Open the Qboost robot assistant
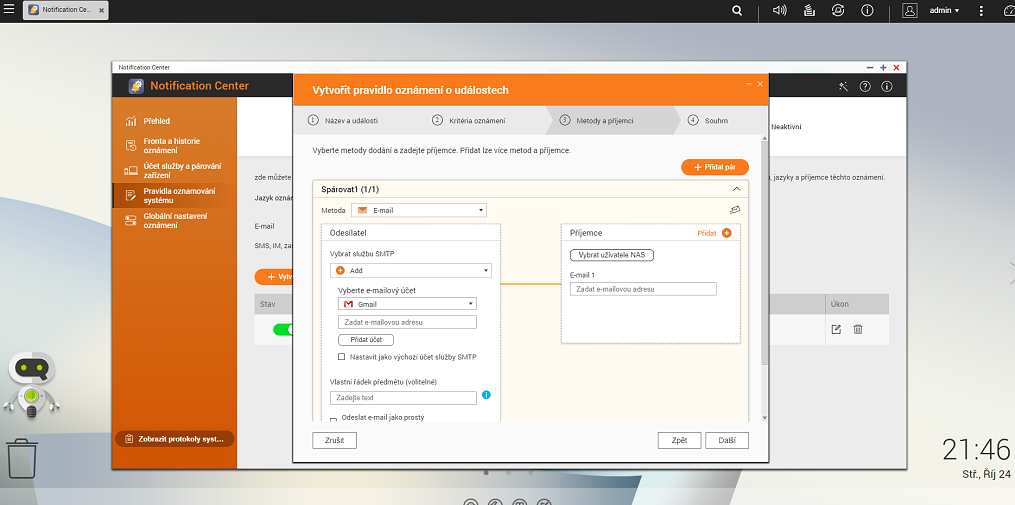1015x505 pixels. click(x=31, y=386)
